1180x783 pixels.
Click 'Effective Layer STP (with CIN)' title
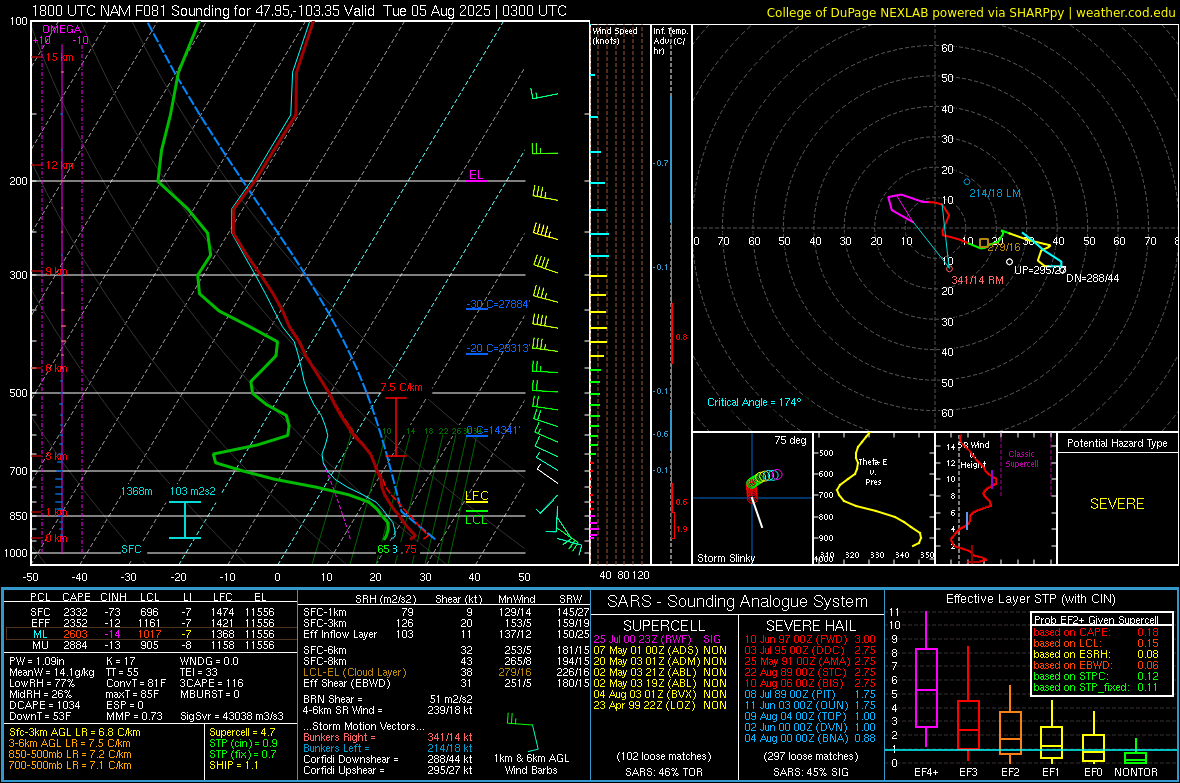pyautogui.click(x=1031, y=599)
